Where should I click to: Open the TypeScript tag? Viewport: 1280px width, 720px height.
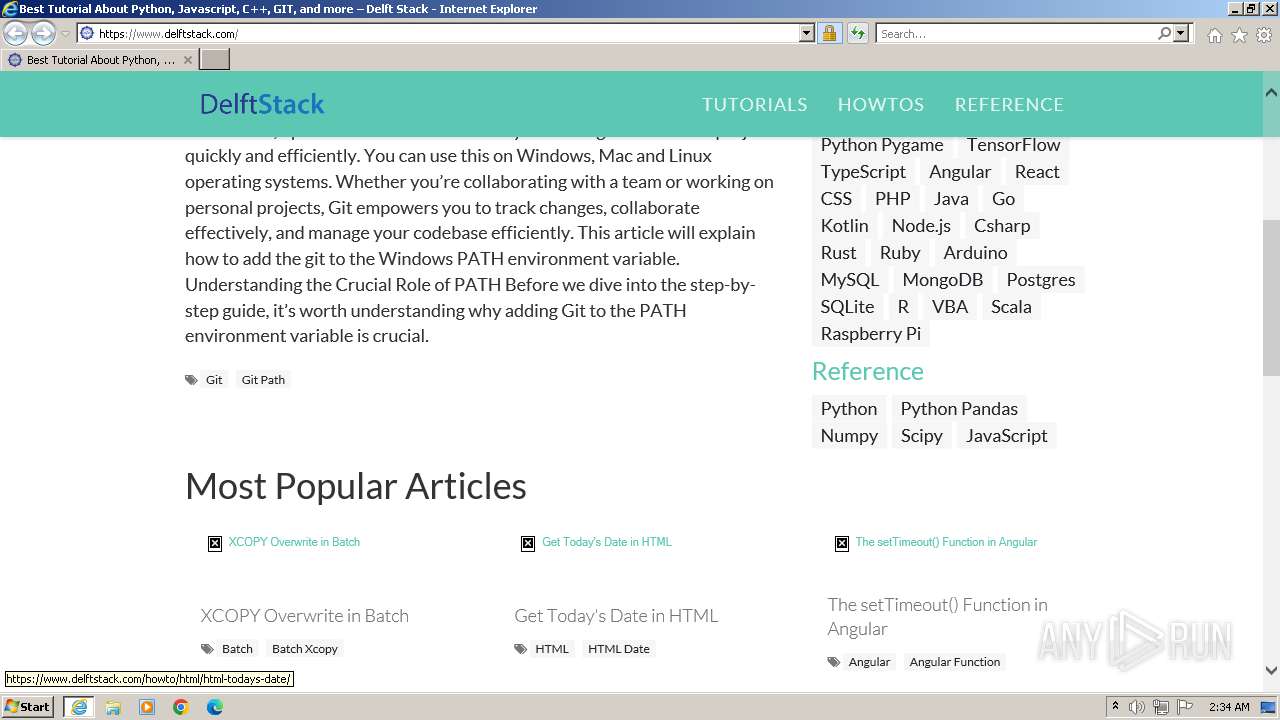click(863, 172)
